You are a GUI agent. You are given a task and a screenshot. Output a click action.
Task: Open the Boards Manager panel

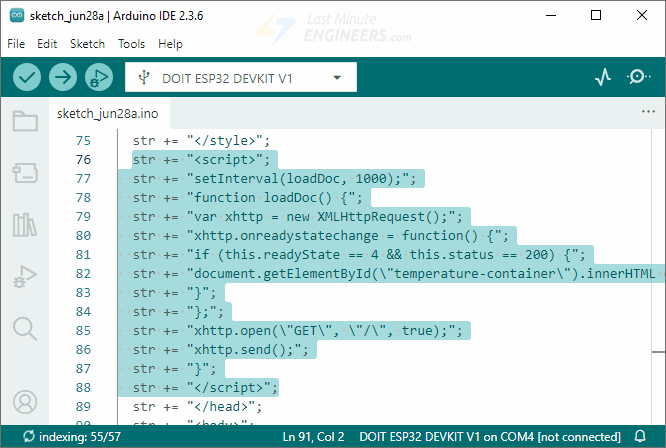point(25,173)
